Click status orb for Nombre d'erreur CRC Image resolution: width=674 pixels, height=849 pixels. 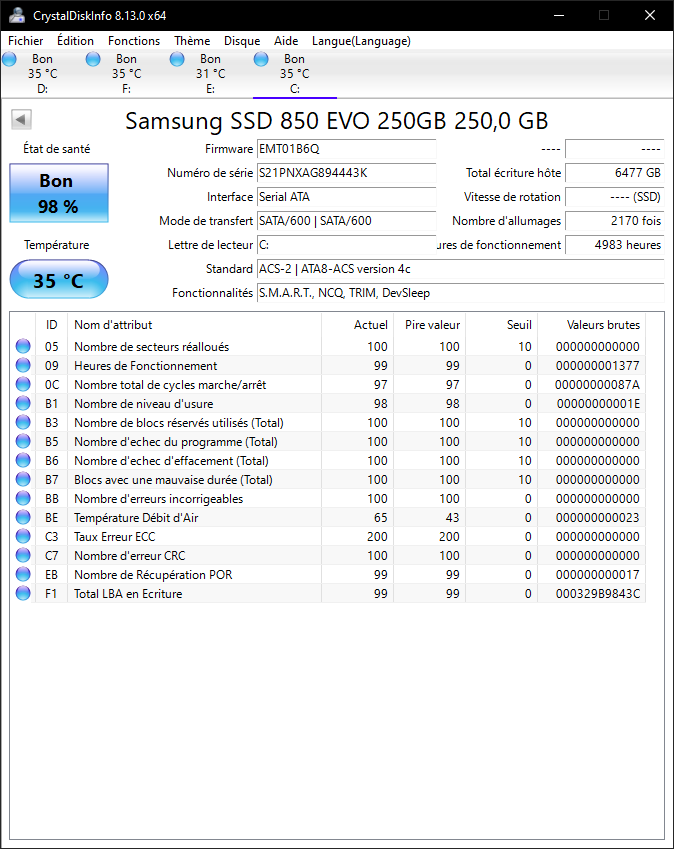tap(23, 555)
